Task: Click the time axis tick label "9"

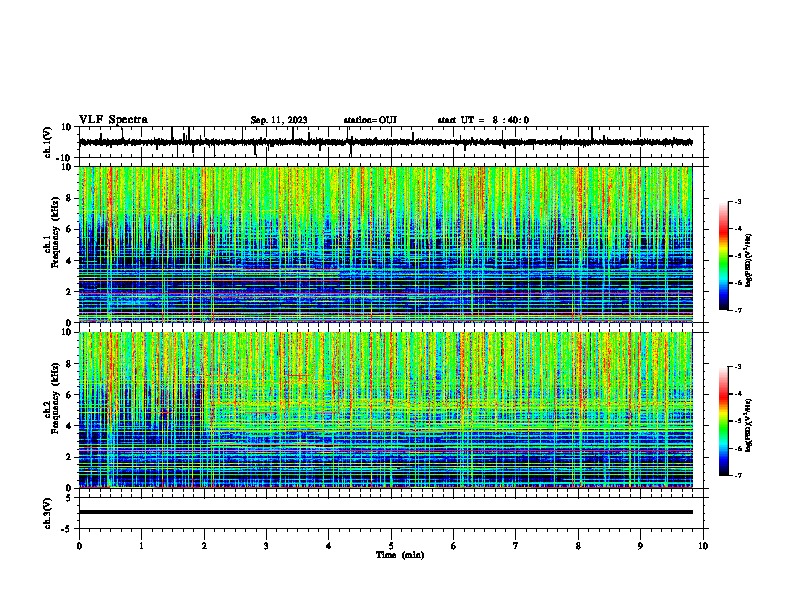Action: tap(640, 546)
